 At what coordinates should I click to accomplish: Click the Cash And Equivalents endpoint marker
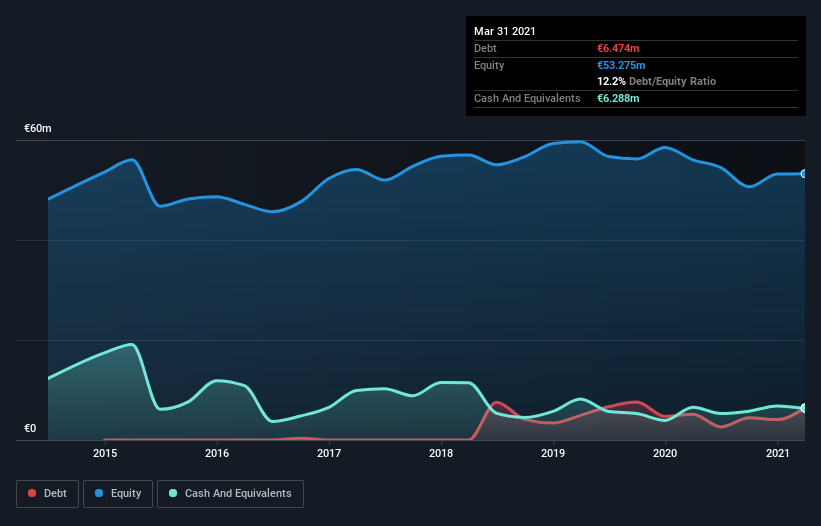pyautogui.click(x=804, y=408)
